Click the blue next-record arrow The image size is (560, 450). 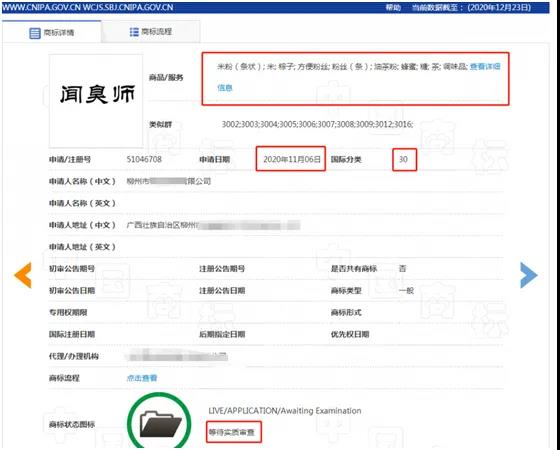click(x=529, y=275)
